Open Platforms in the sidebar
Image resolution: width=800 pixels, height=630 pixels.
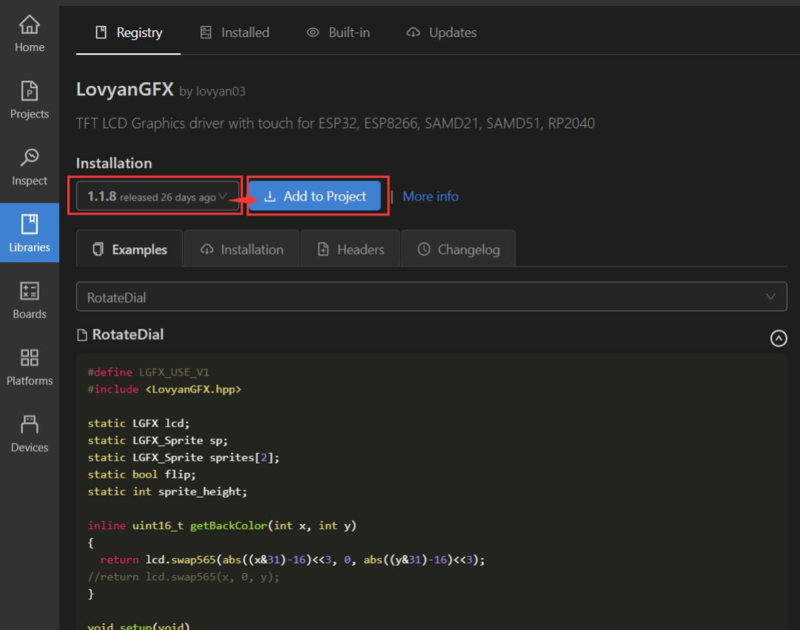[x=29, y=367]
